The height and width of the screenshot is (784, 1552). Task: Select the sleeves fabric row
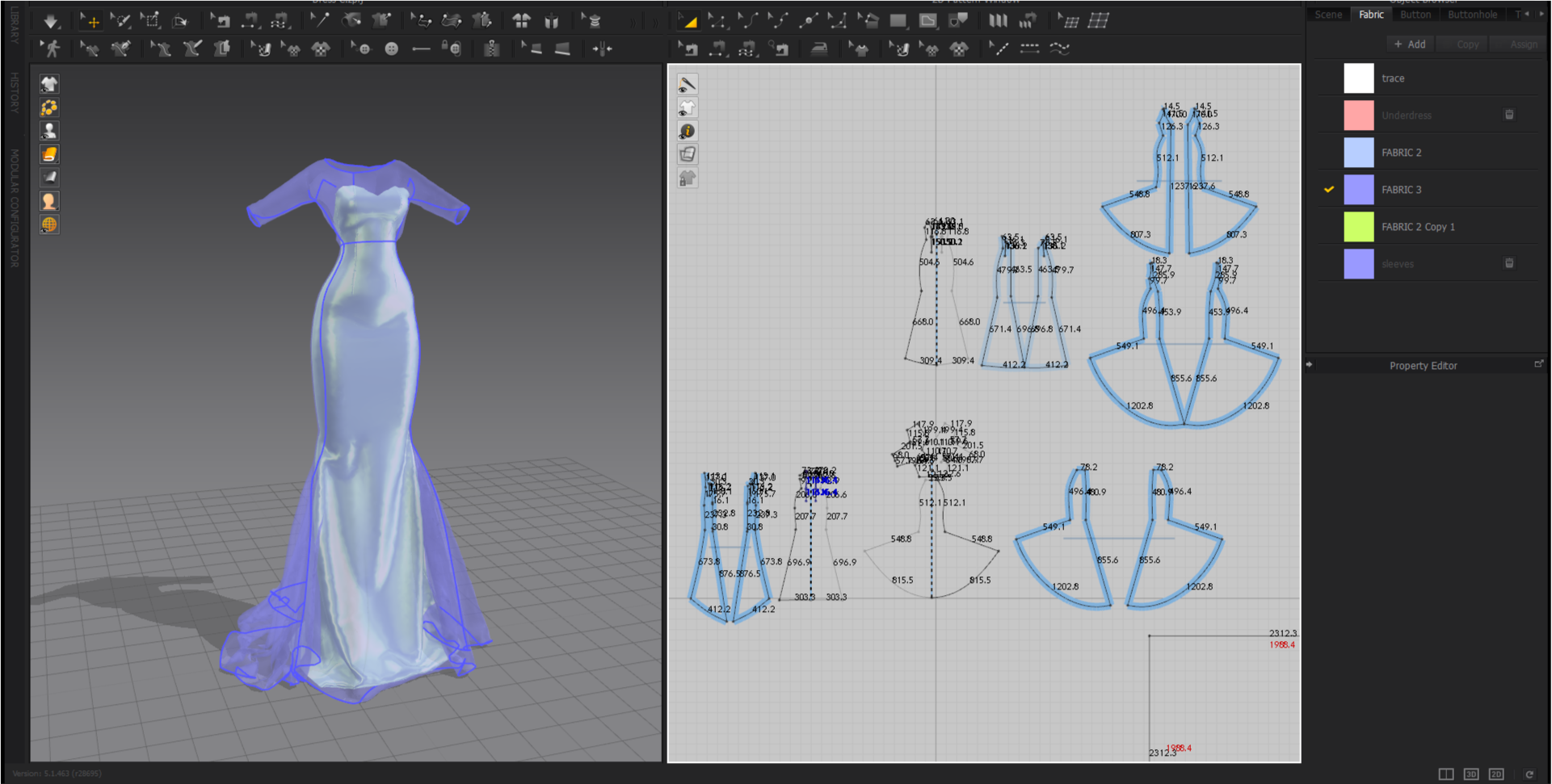(x=1428, y=264)
